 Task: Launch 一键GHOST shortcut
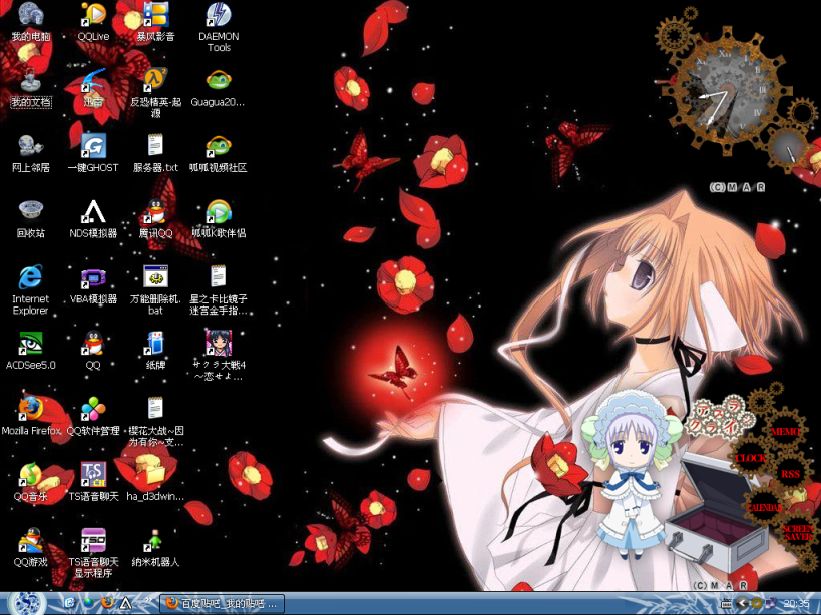pyautogui.click(x=93, y=153)
